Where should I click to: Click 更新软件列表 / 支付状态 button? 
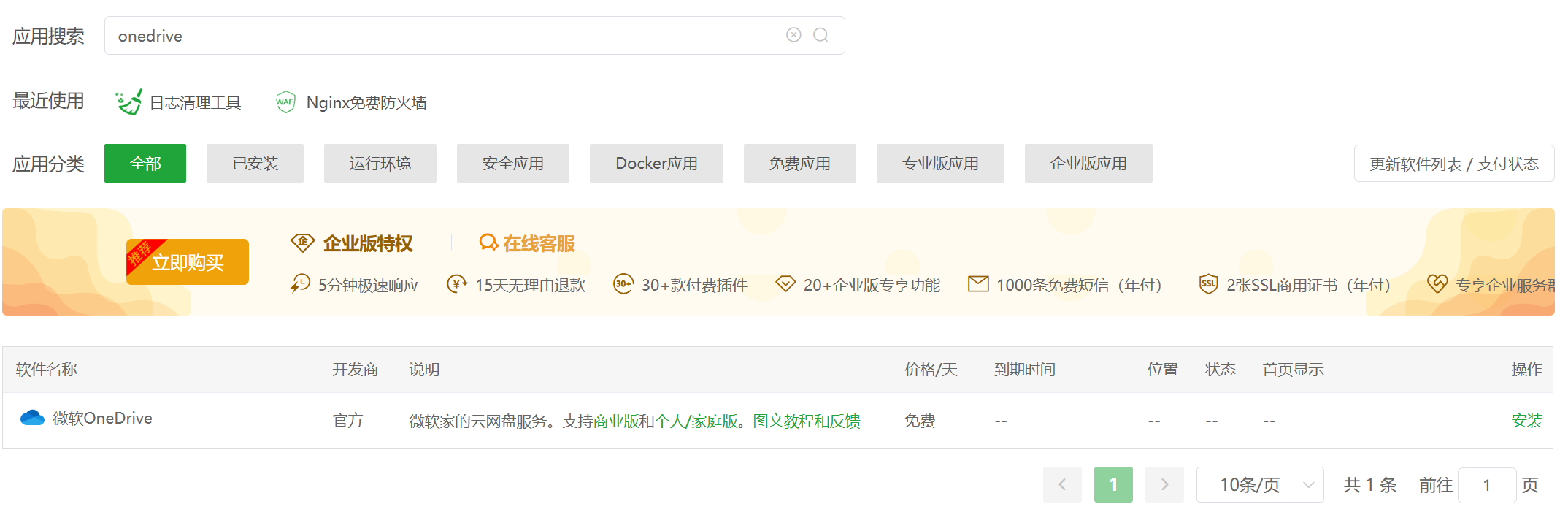pos(1454,163)
